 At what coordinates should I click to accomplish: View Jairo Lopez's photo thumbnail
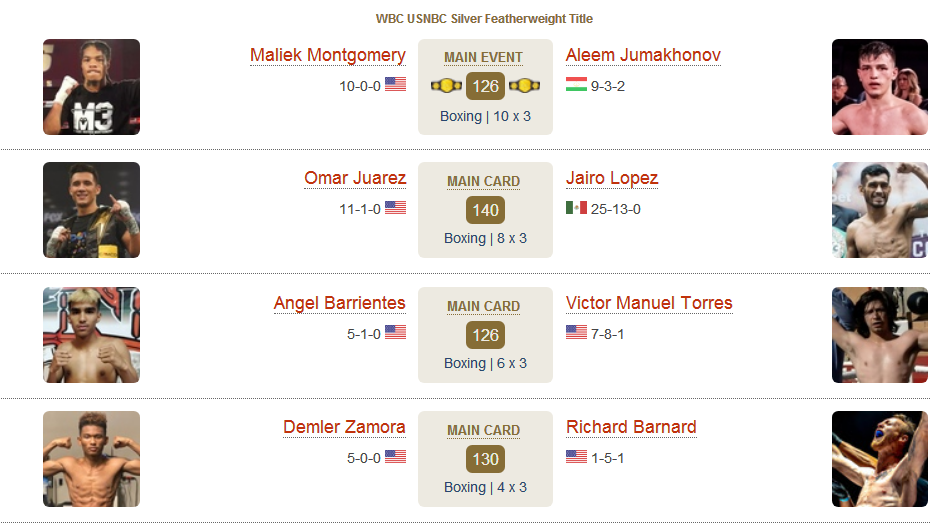pyautogui.click(x=880, y=210)
